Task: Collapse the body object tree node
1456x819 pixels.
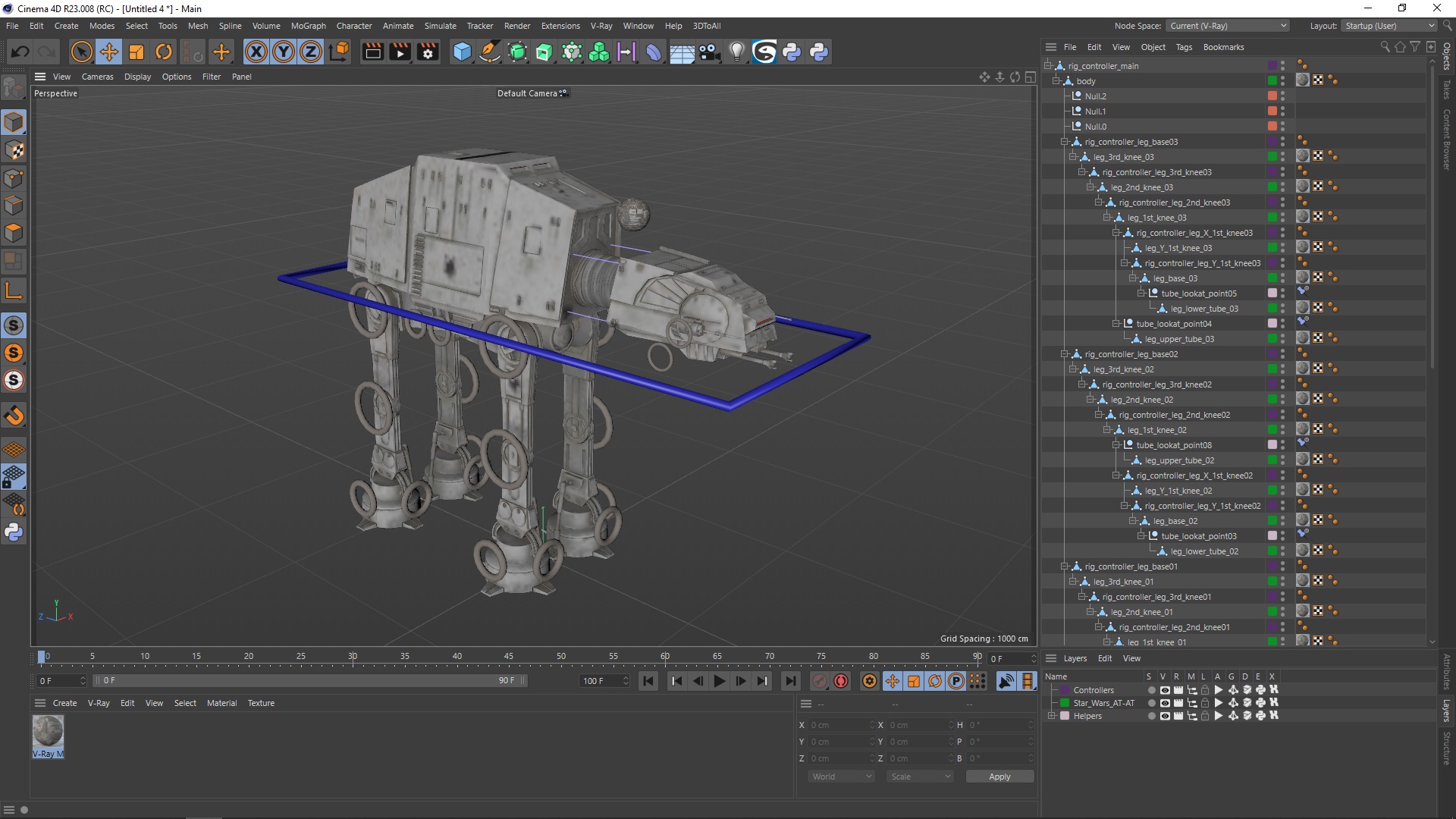Action: point(1056,81)
